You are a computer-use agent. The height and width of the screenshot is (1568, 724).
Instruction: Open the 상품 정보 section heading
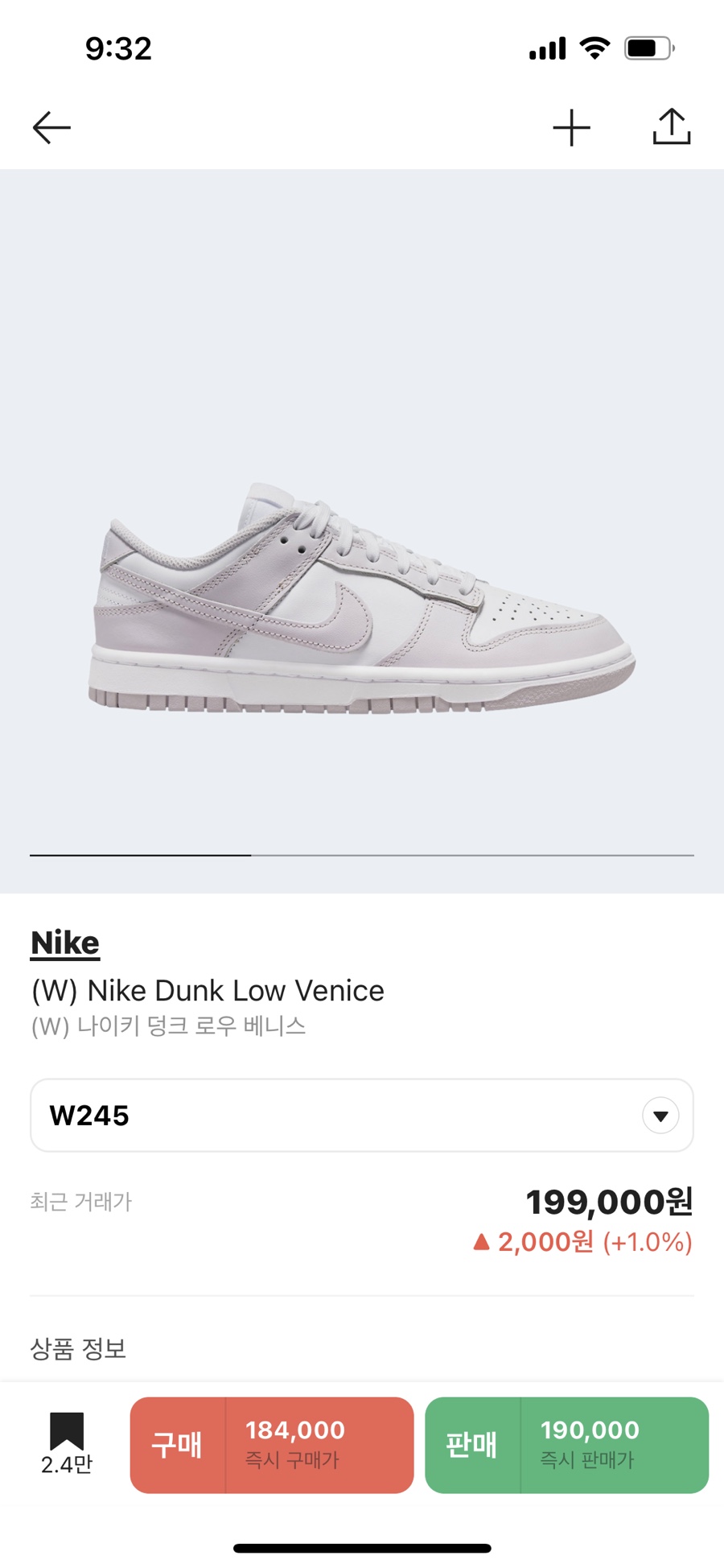point(78,1349)
